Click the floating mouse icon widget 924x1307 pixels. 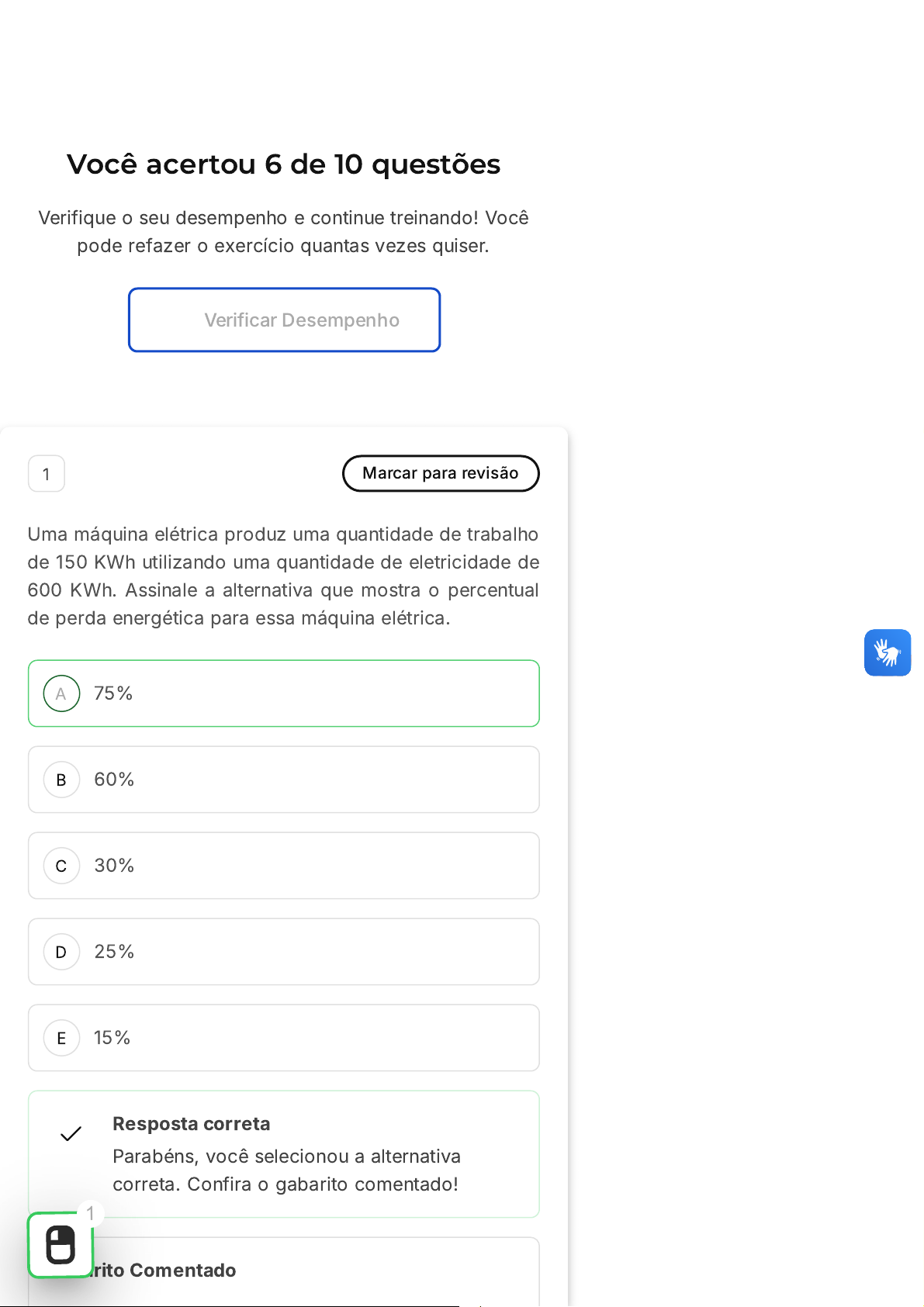[61, 1245]
